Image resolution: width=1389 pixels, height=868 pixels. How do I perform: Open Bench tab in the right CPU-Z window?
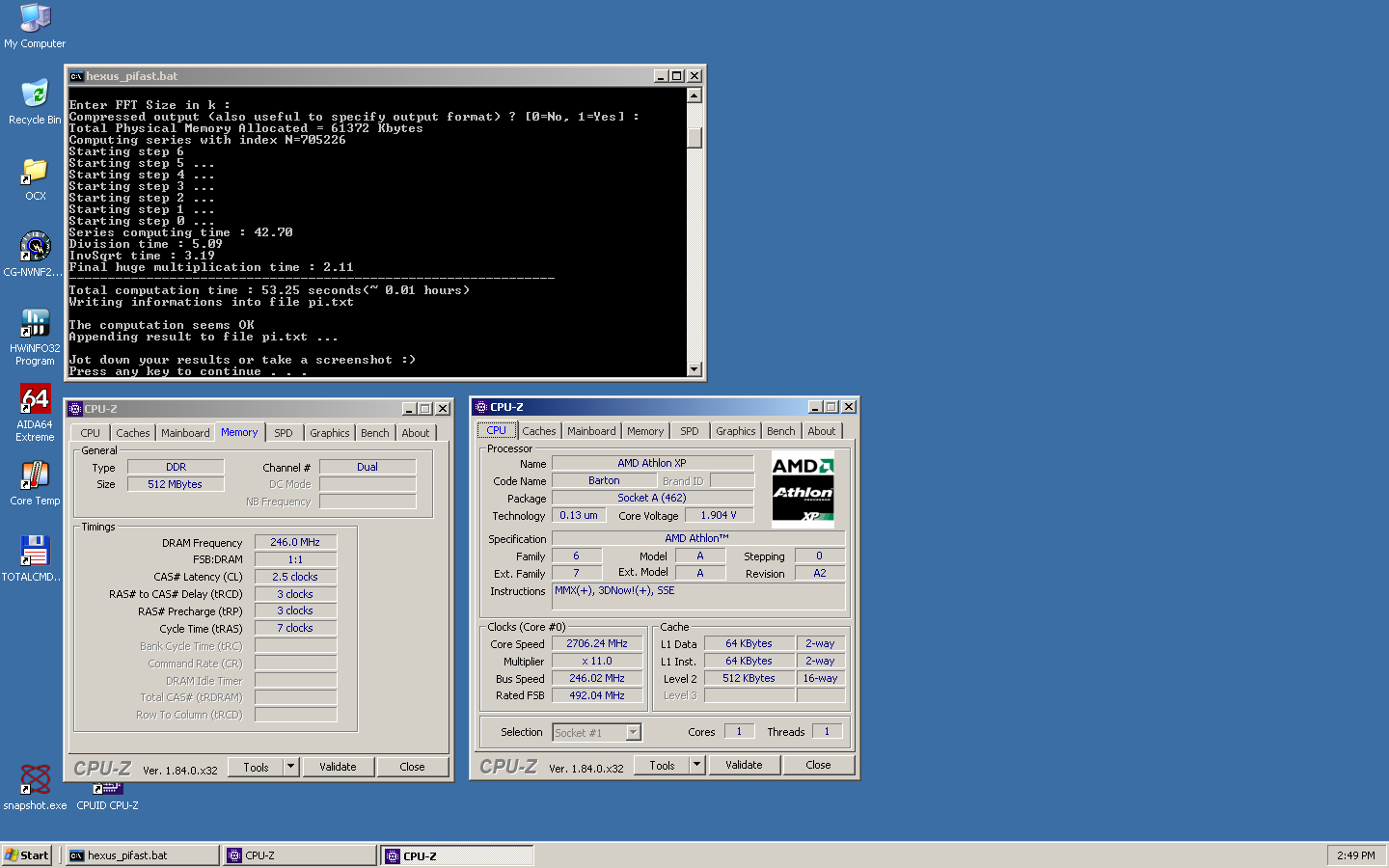click(x=781, y=431)
